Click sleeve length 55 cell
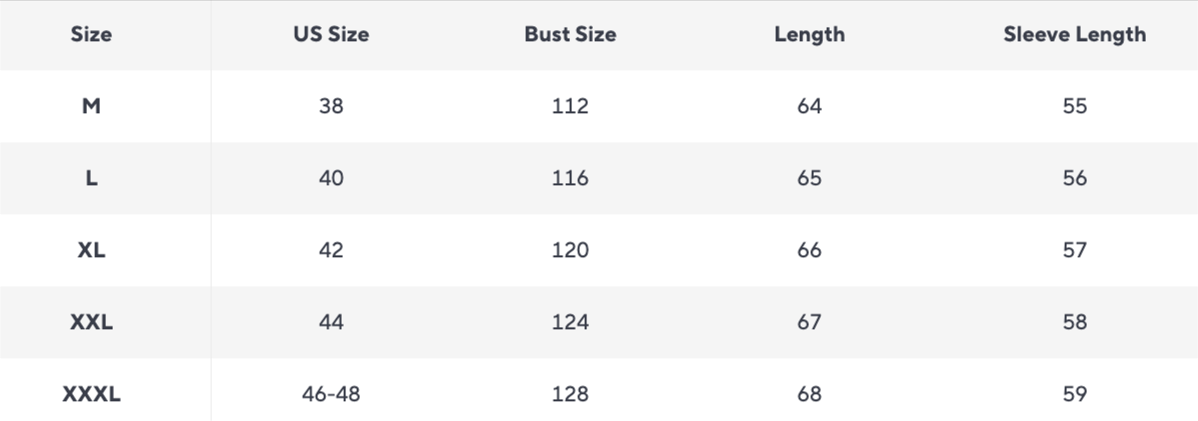This screenshot has width=1198, height=421. coord(1074,106)
